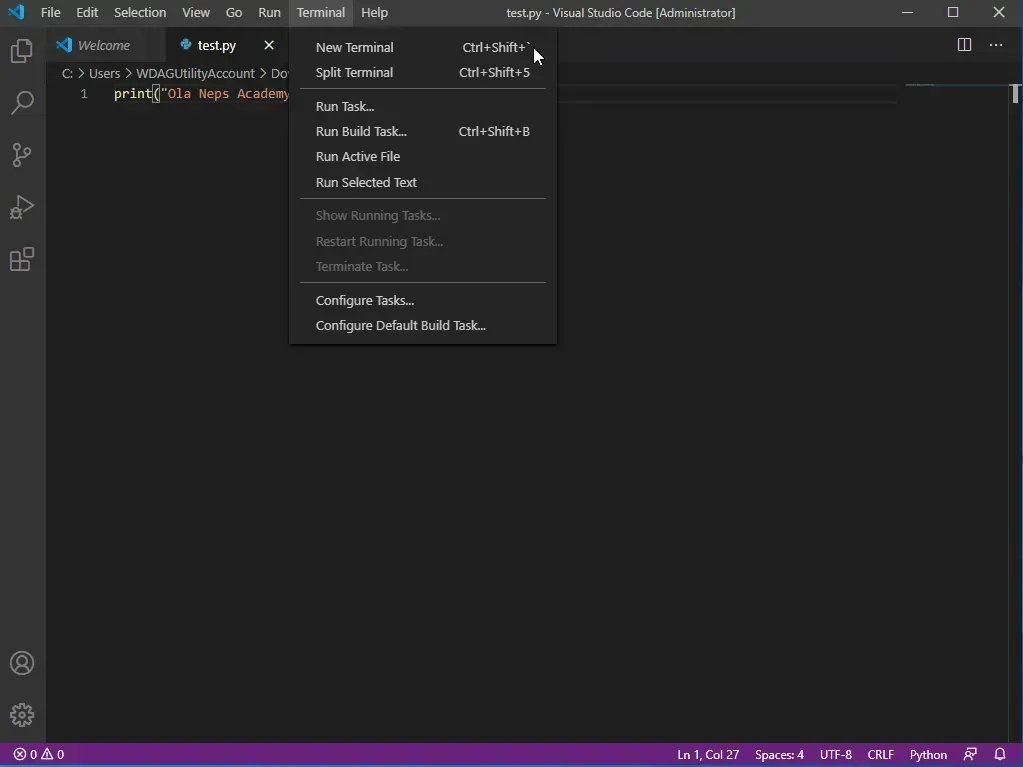Open the Edit menu
The width and height of the screenshot is (1023, 767).
tap(87, 12)
